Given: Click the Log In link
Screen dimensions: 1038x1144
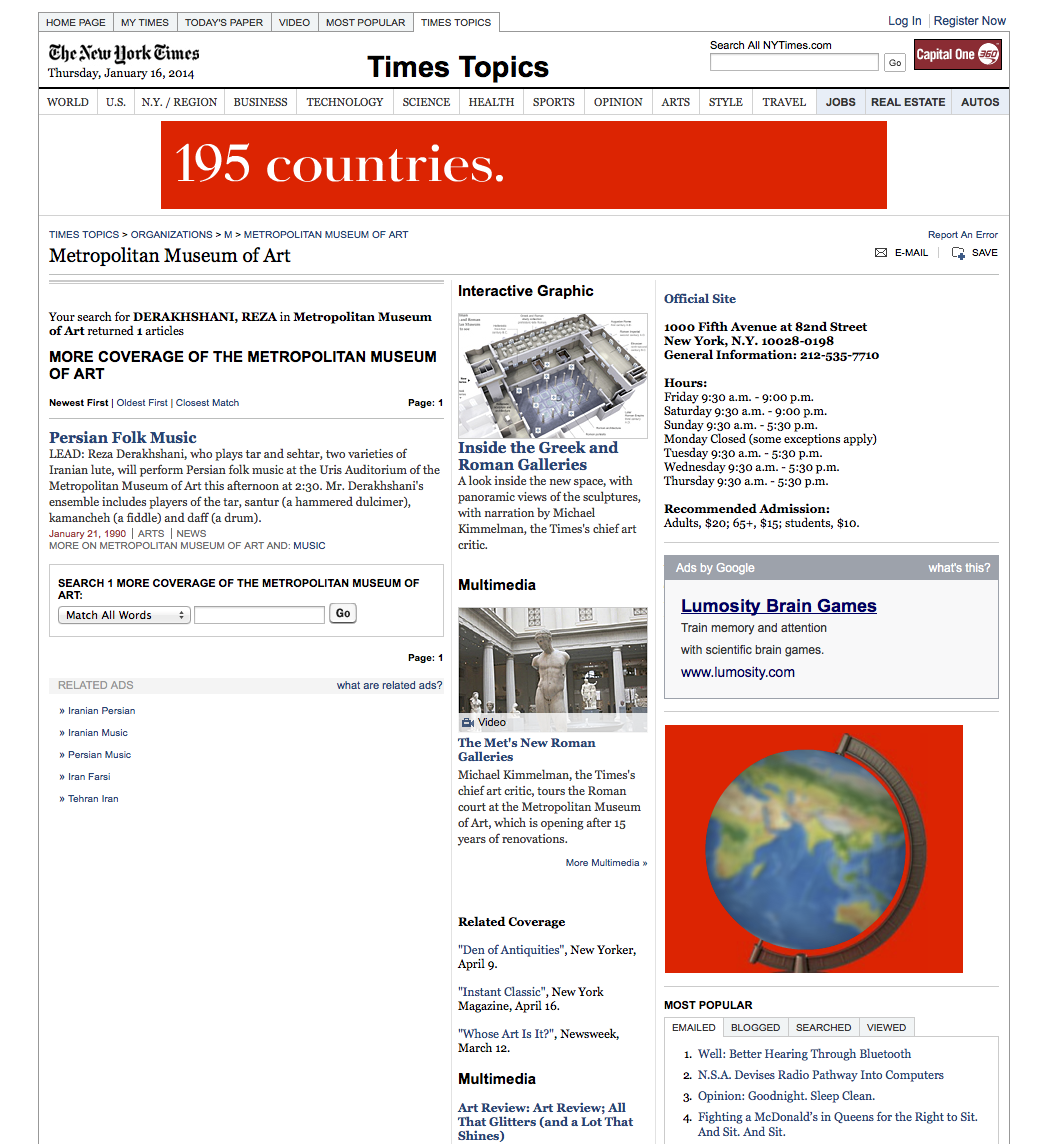Looking at the screenshot, I should tap(905, 21).
